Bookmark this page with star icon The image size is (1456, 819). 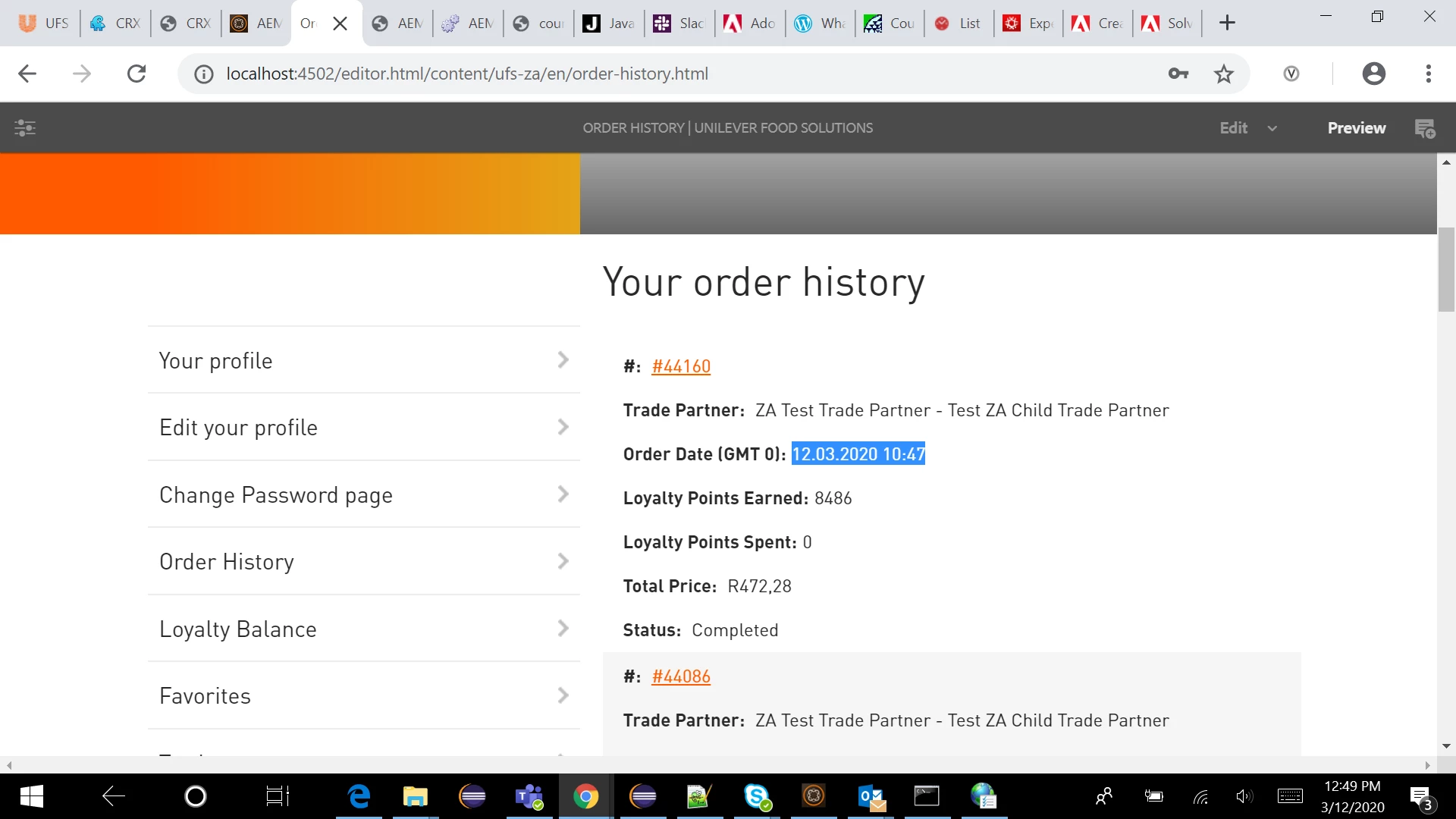point(1224,74)
